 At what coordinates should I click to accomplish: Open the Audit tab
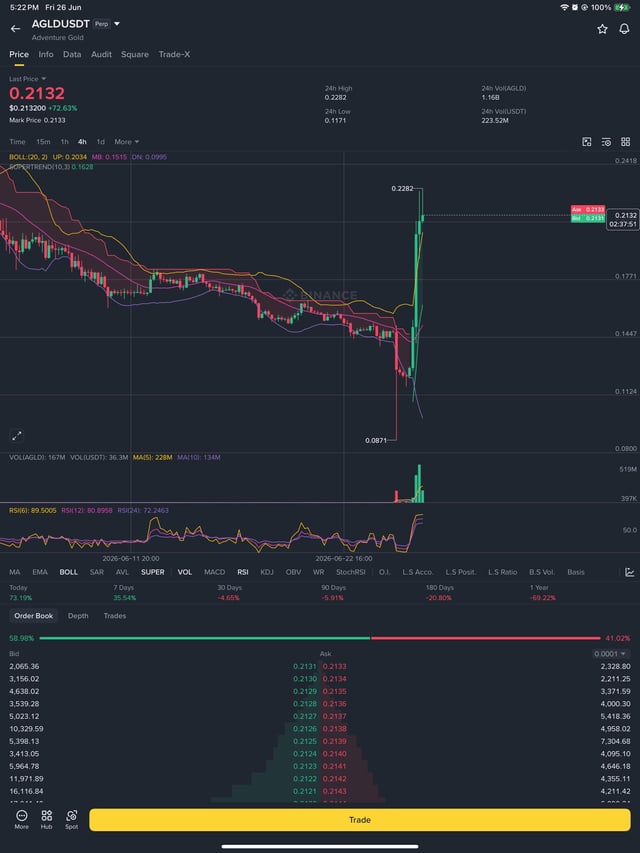point(101,54)
